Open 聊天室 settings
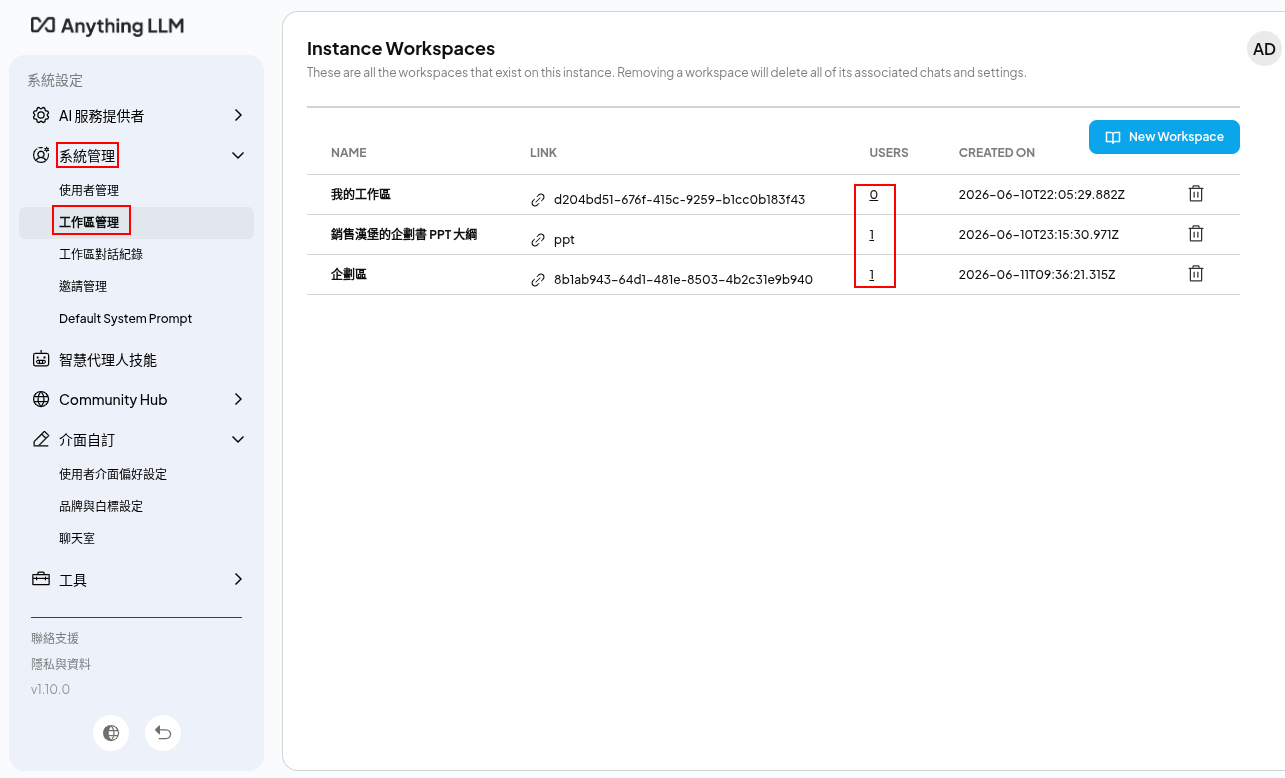1285x778 pixels. click(x=77, y=538)
